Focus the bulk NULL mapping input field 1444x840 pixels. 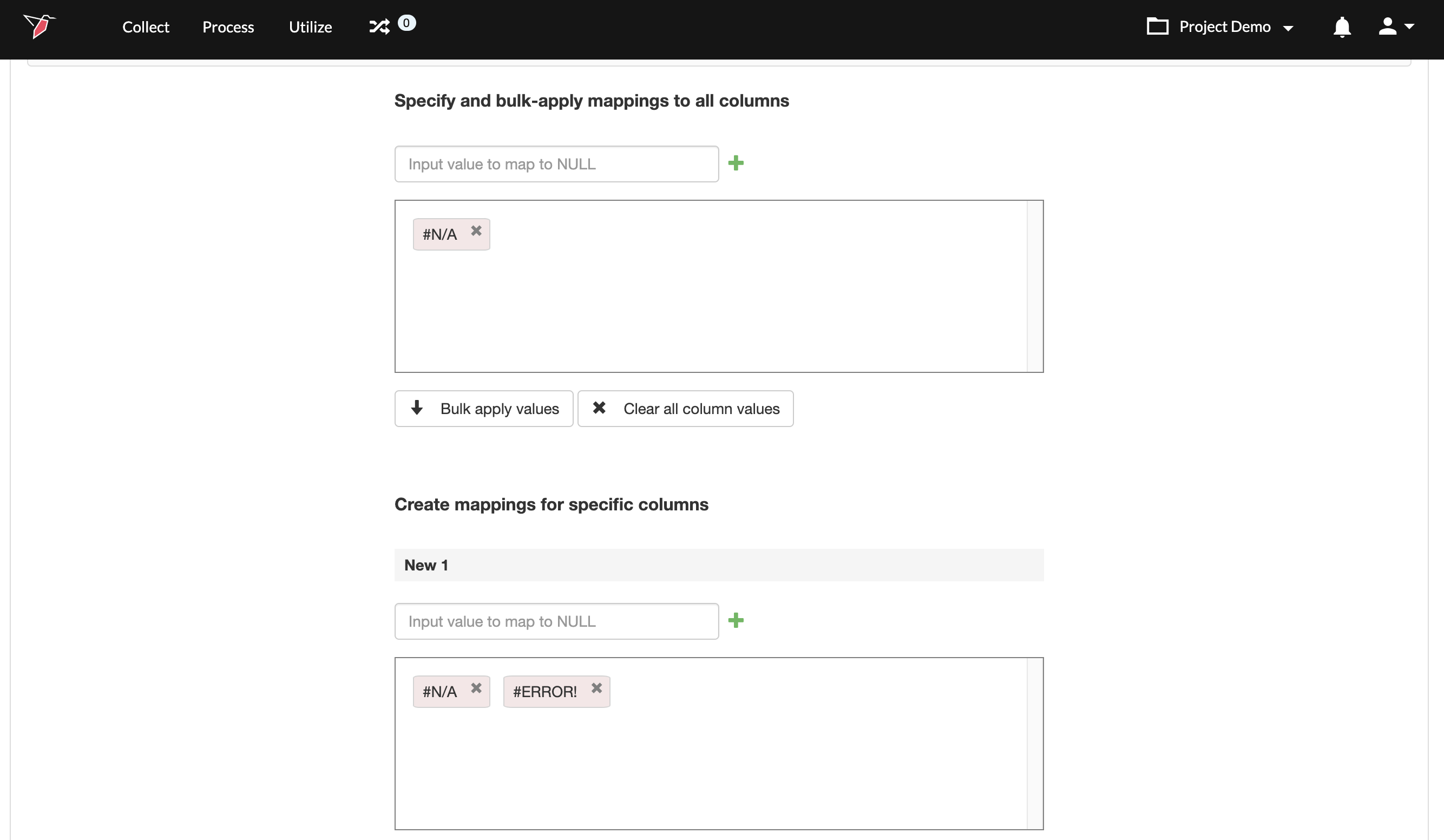click(x=556, y=164)
